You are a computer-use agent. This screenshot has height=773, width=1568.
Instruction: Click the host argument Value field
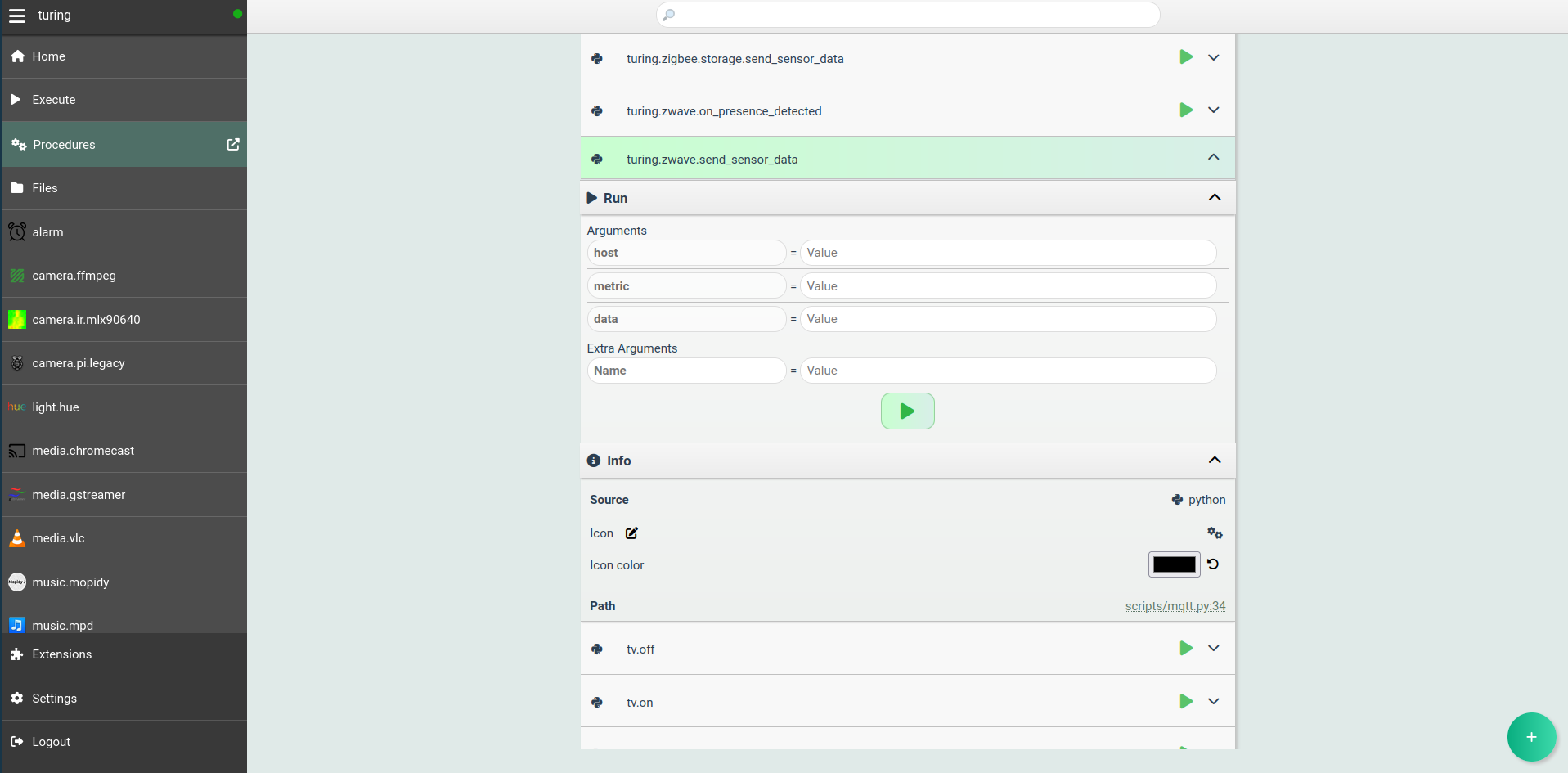coord(1007,253)
